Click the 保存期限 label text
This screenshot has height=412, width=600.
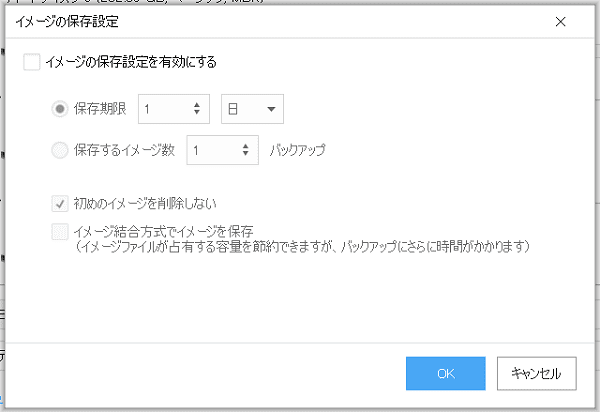pos(94,108)
